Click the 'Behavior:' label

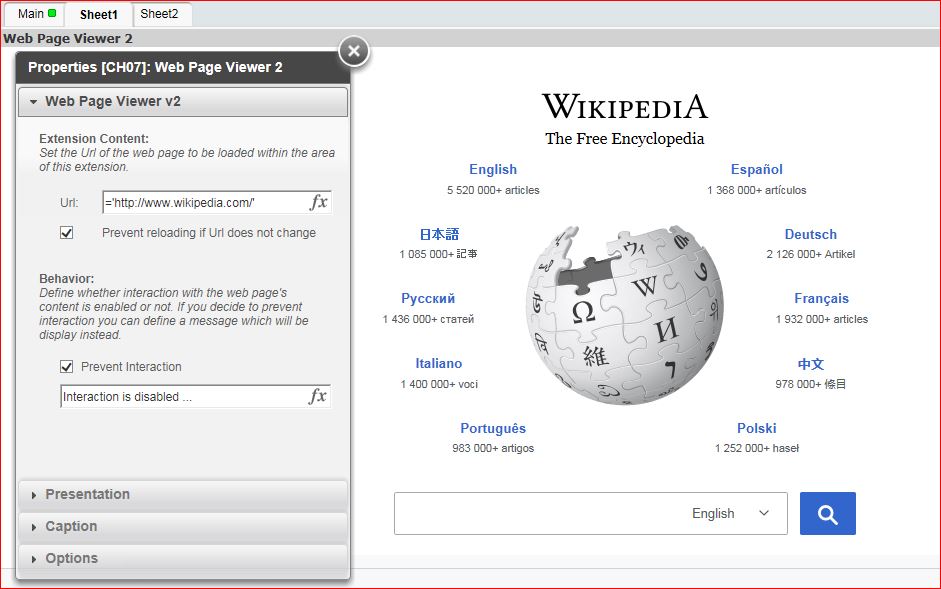[x=67, y=279]
